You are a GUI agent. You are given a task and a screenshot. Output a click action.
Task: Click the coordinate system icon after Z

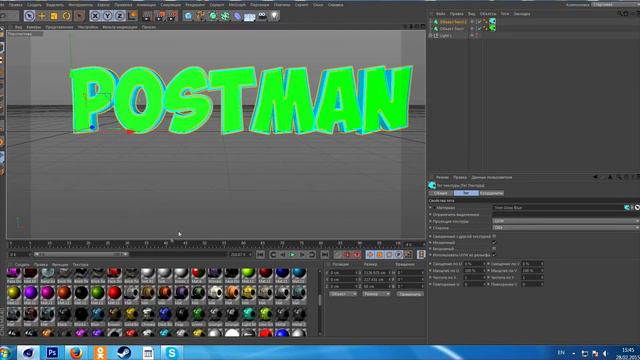pyautogui.click(x=133, y=16)
